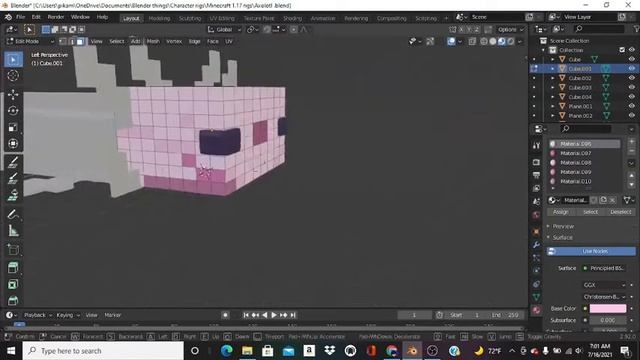Switch to solid viewport shading

493,41
